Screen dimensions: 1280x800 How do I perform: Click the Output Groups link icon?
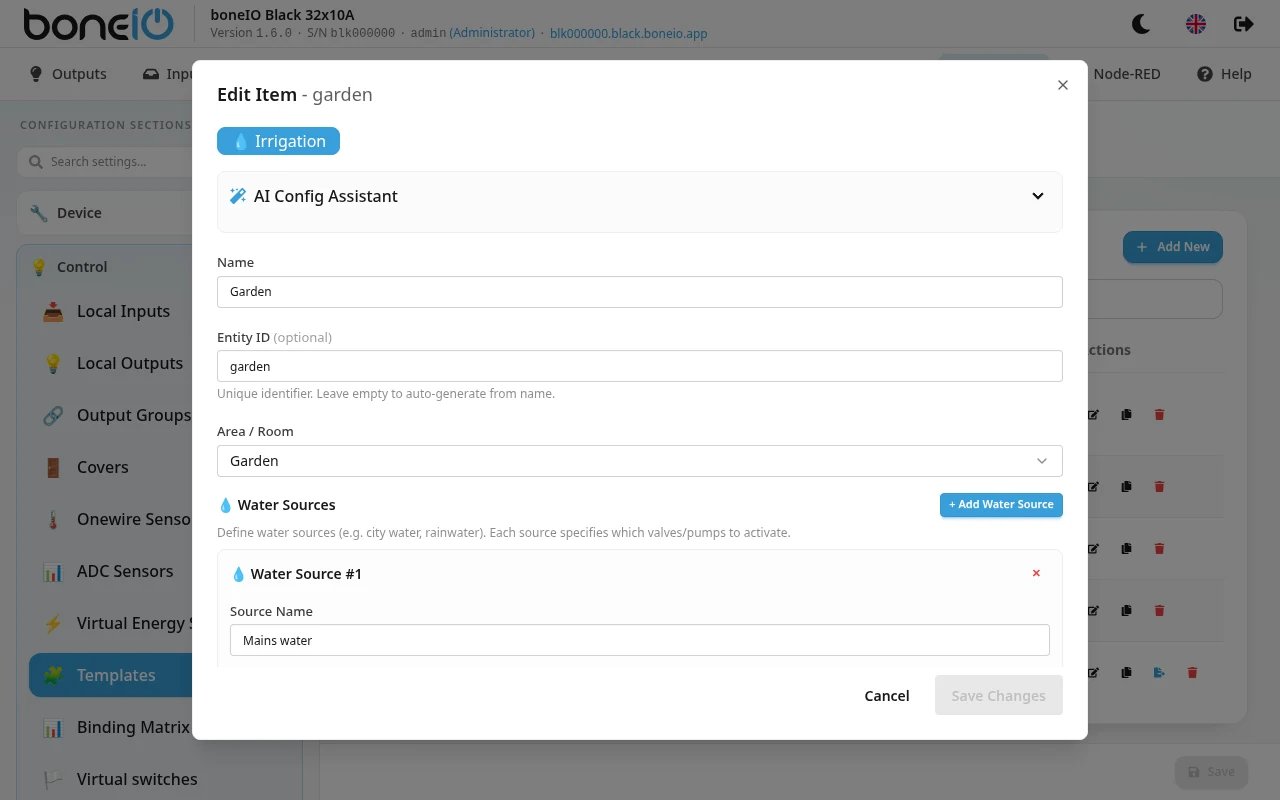(53, 415)
